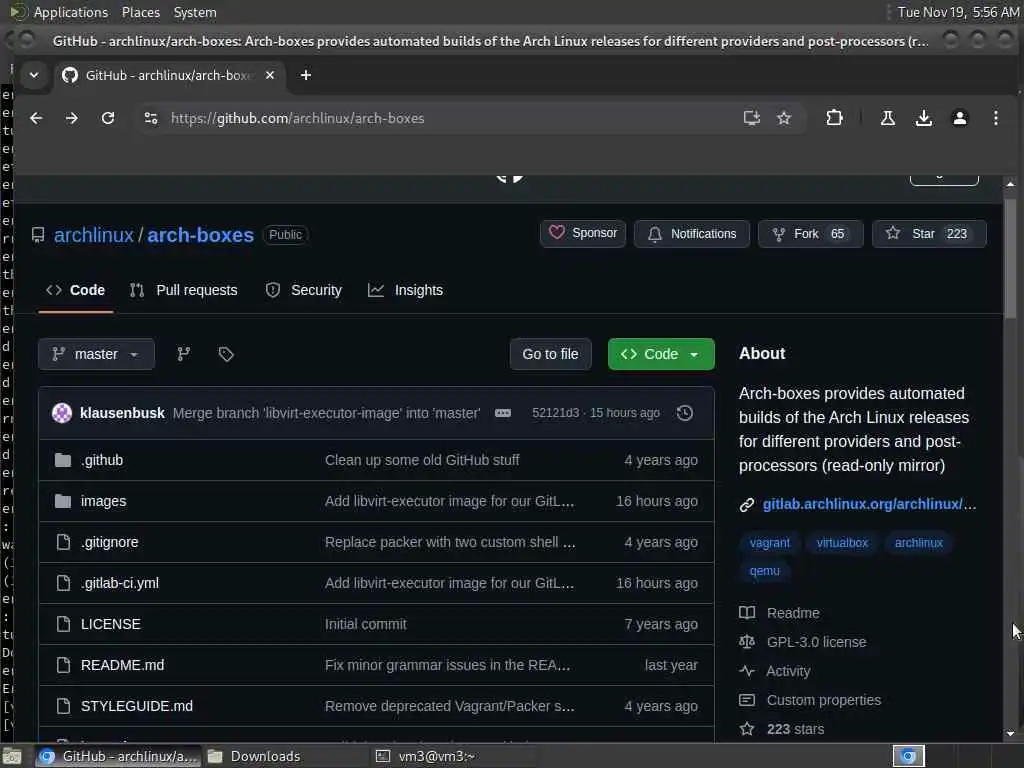Screen dimensions: 1024x768
Task: Open site information icon in address bar
Action: coord(151,118)
